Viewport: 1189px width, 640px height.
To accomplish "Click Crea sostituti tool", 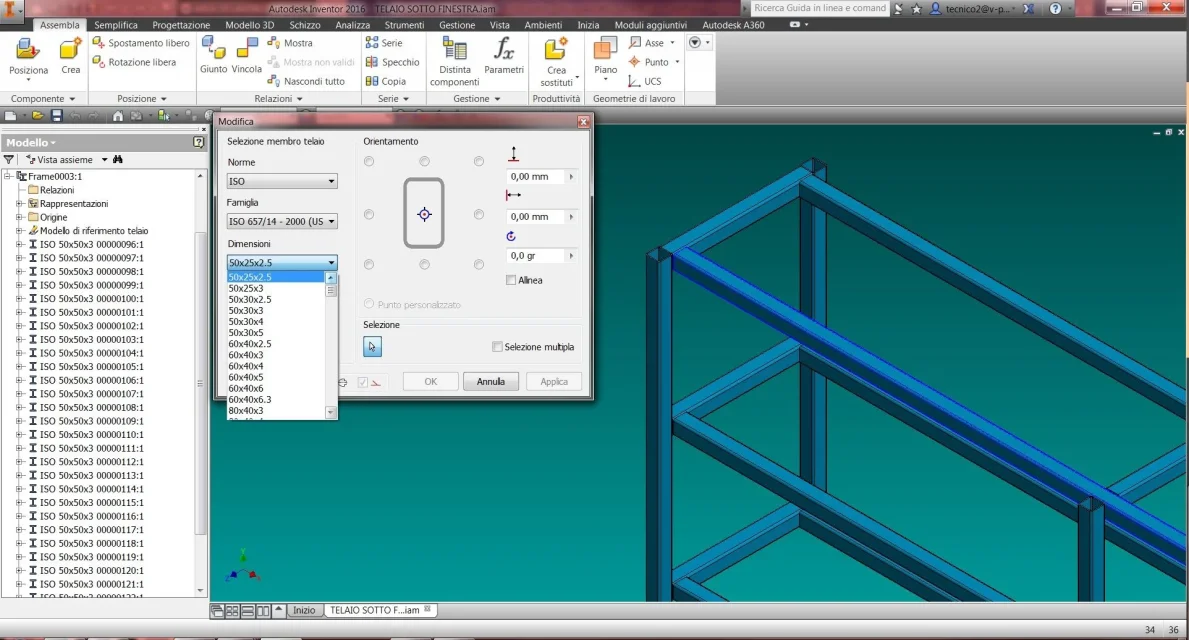I will point(556,61).
